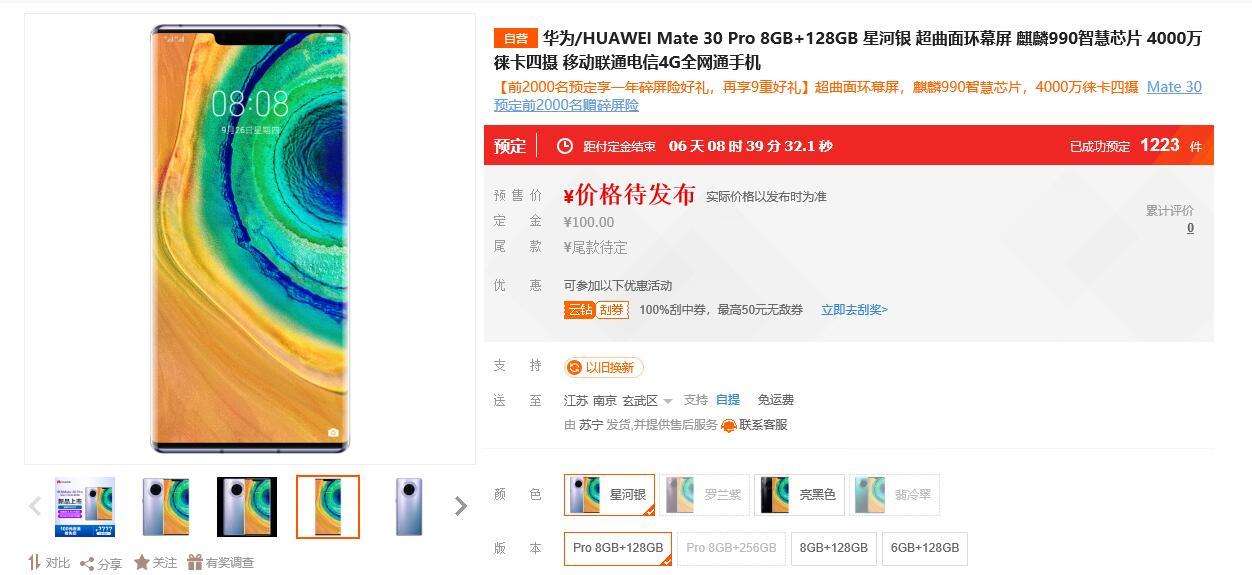
Task: Click the 联系客服 customer service icon
Action: coord(729,426)
